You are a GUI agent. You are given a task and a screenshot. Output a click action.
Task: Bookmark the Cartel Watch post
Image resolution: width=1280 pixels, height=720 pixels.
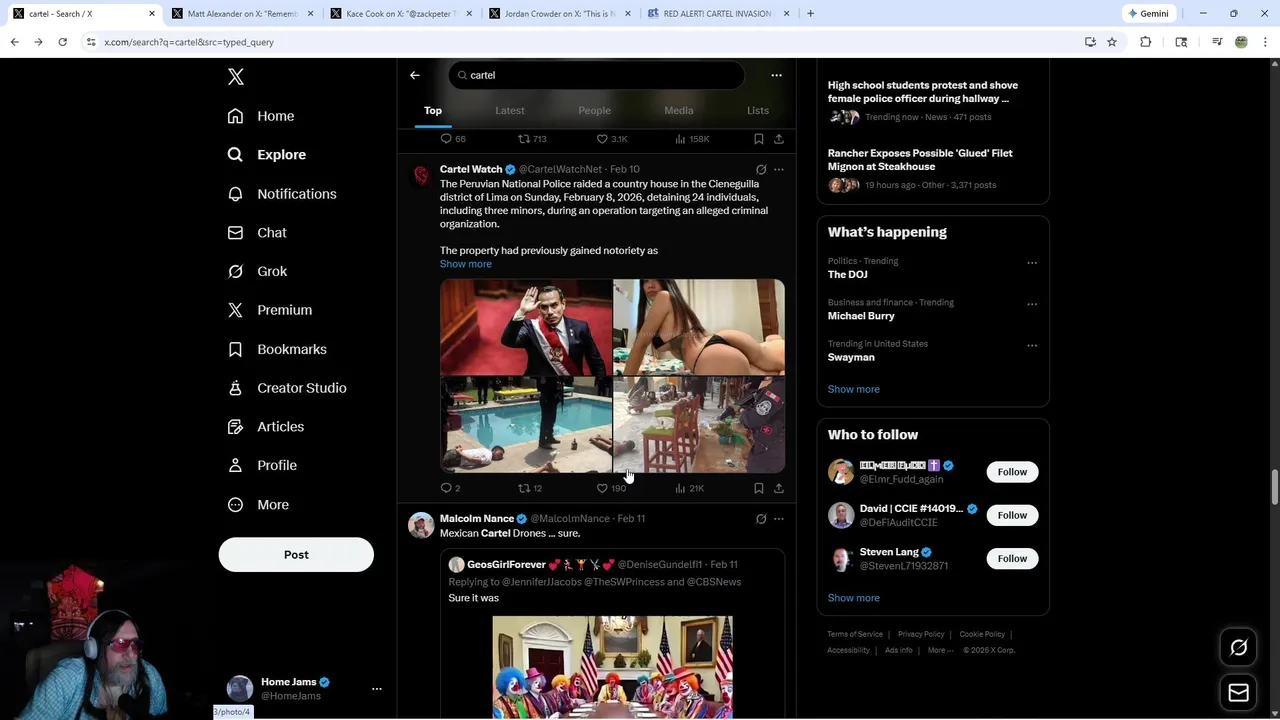point(759,488)
